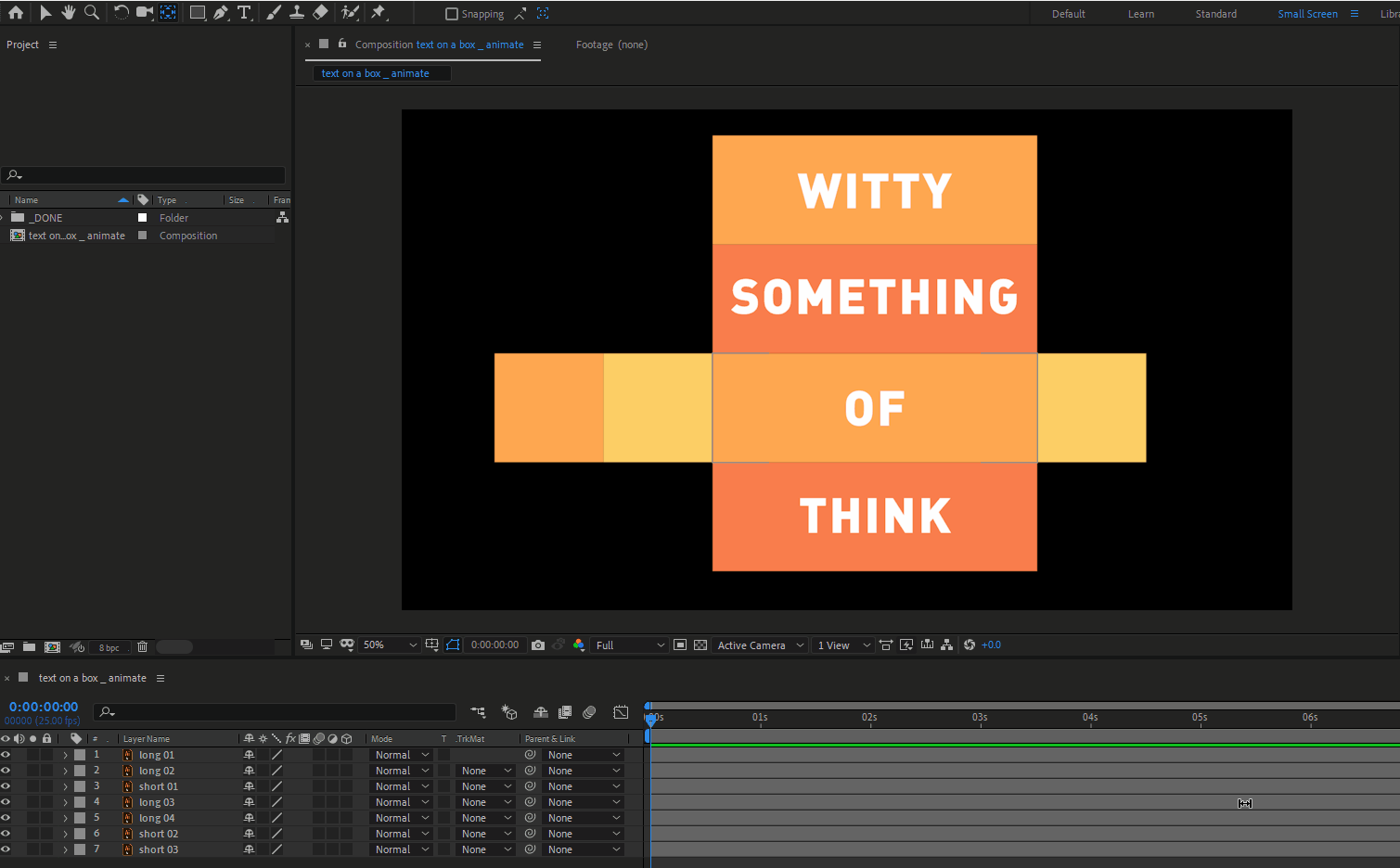1400x868 pixels.
Task: Open the Project panel menu
Action: point(53,45)
